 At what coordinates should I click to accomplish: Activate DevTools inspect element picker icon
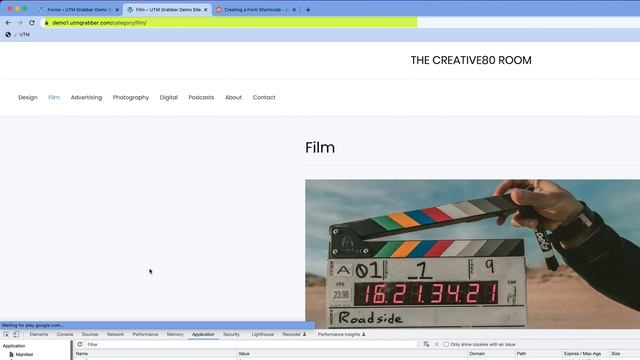(x=6, y=334)
